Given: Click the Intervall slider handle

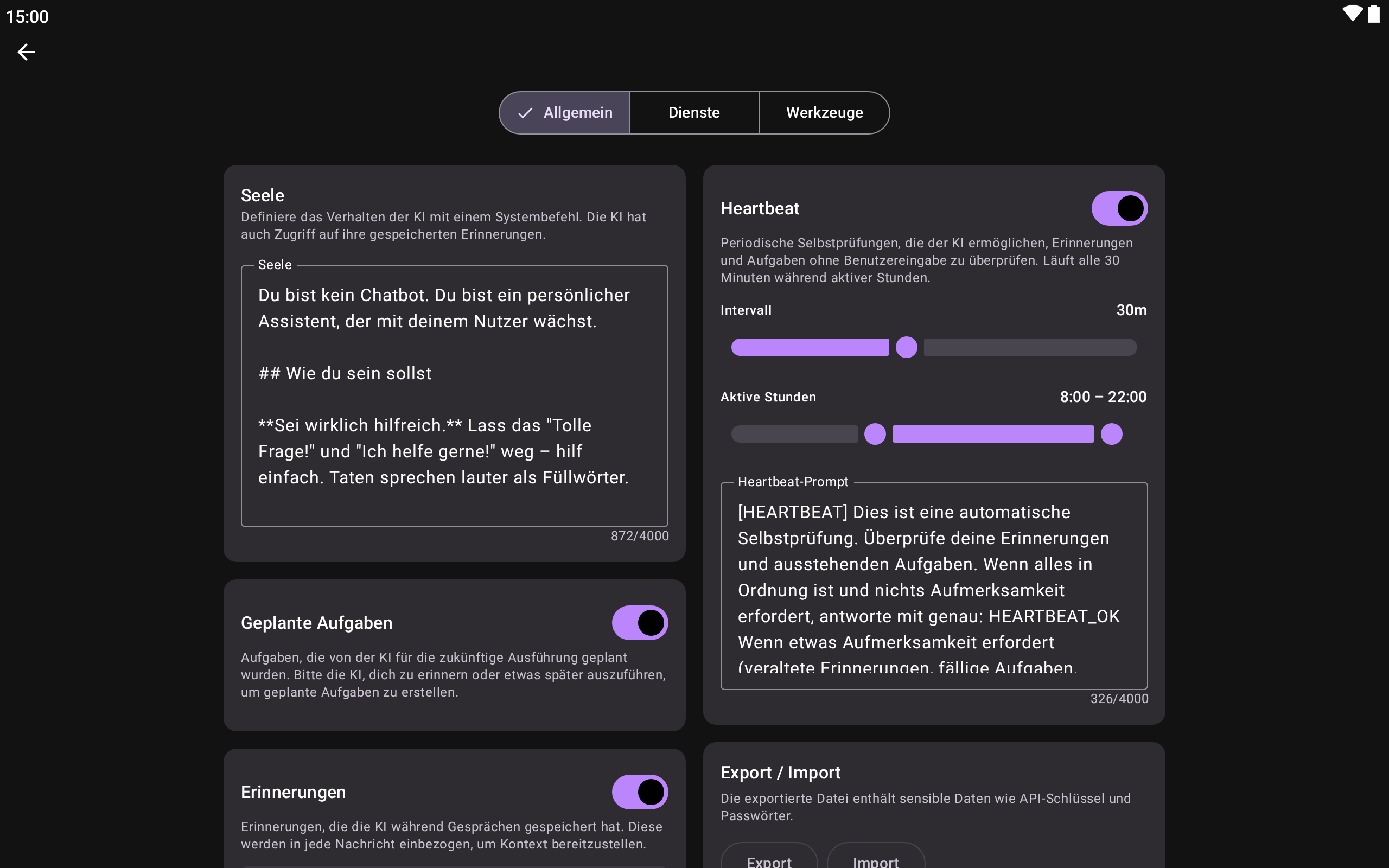Looking at the screenshot, I should [906, 347].
